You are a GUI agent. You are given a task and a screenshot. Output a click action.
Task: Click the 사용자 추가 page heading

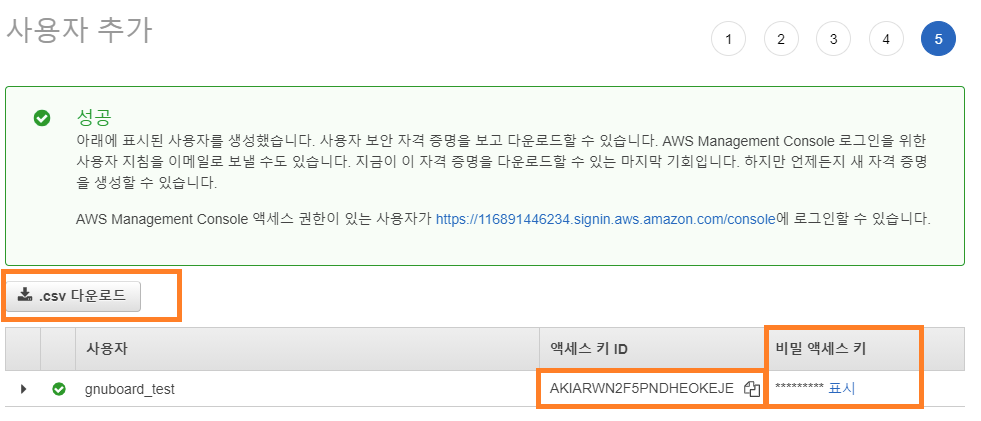pyautogui.click(x=79, y=30)
